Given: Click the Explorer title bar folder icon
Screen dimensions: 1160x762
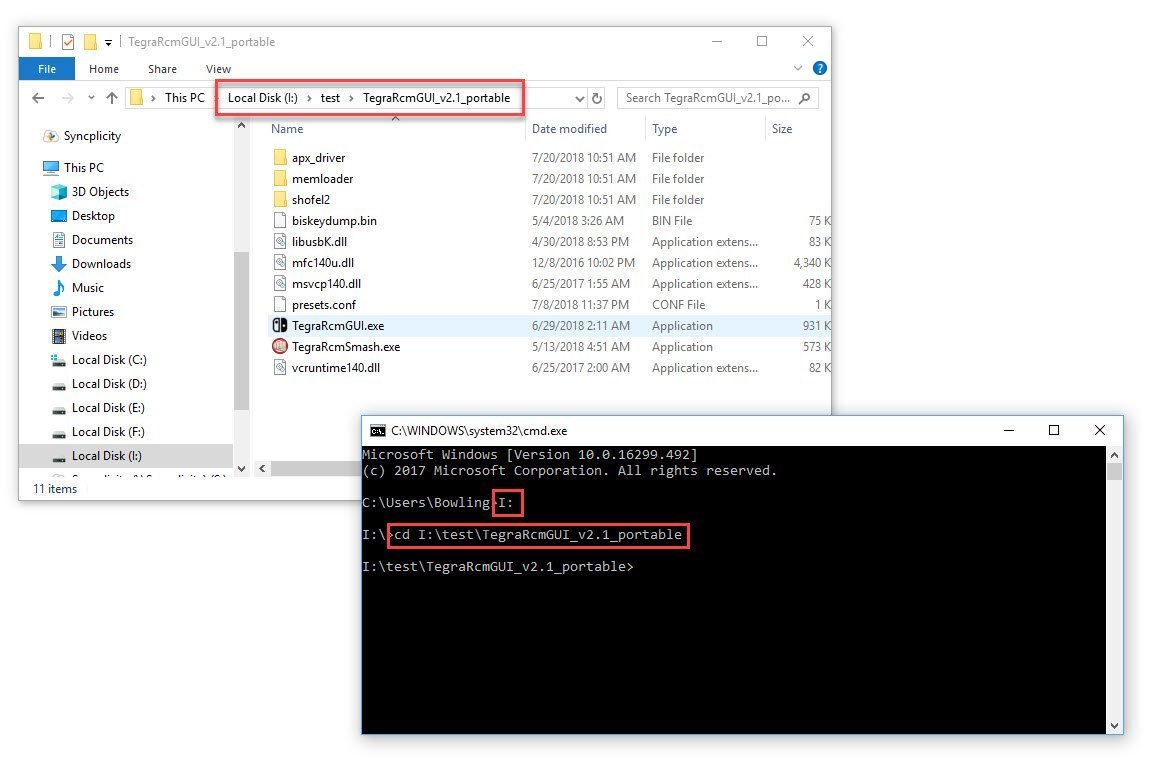Looking at the screenshot, I should [35, 42].
